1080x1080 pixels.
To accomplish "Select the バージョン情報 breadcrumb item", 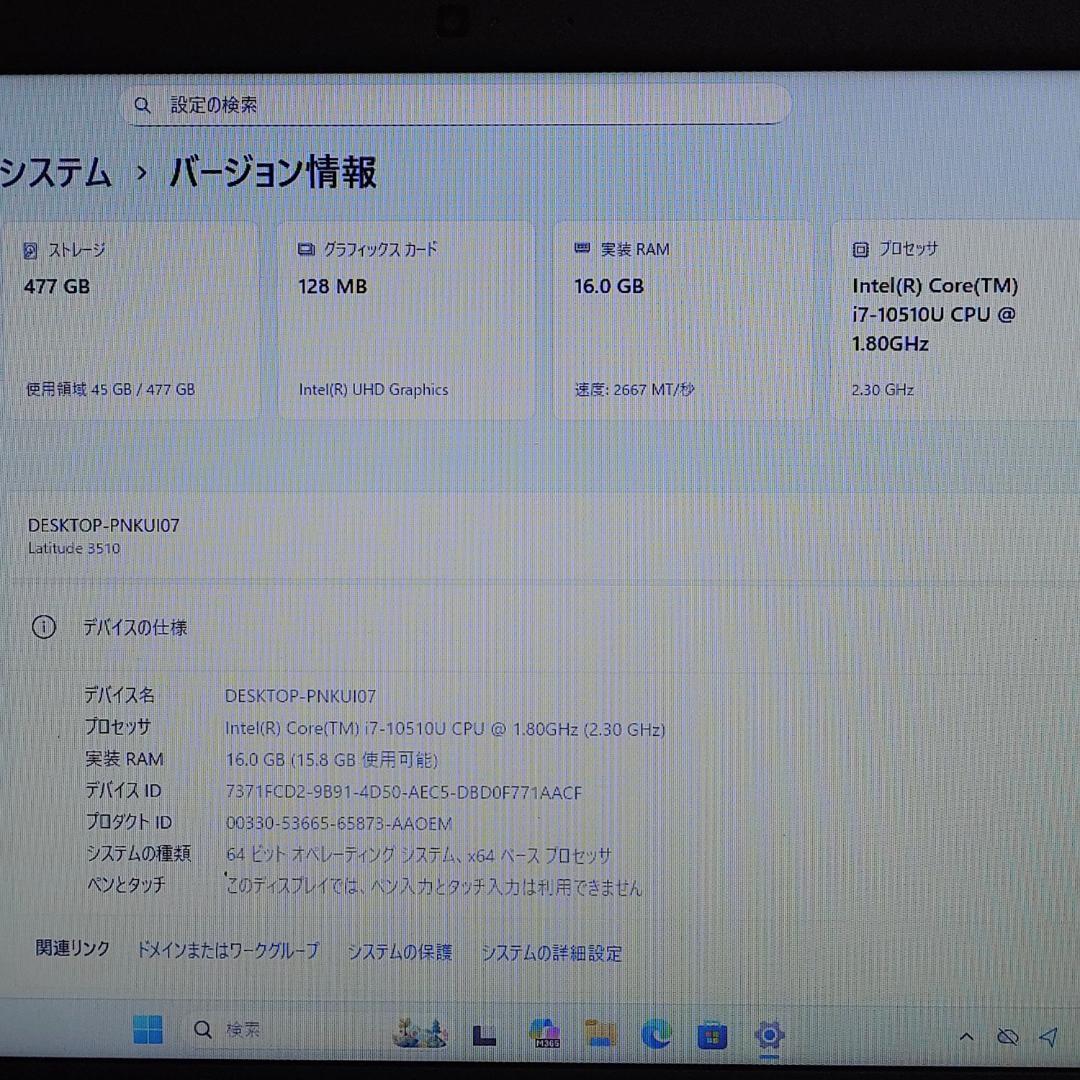I will [x=272, y=173].
